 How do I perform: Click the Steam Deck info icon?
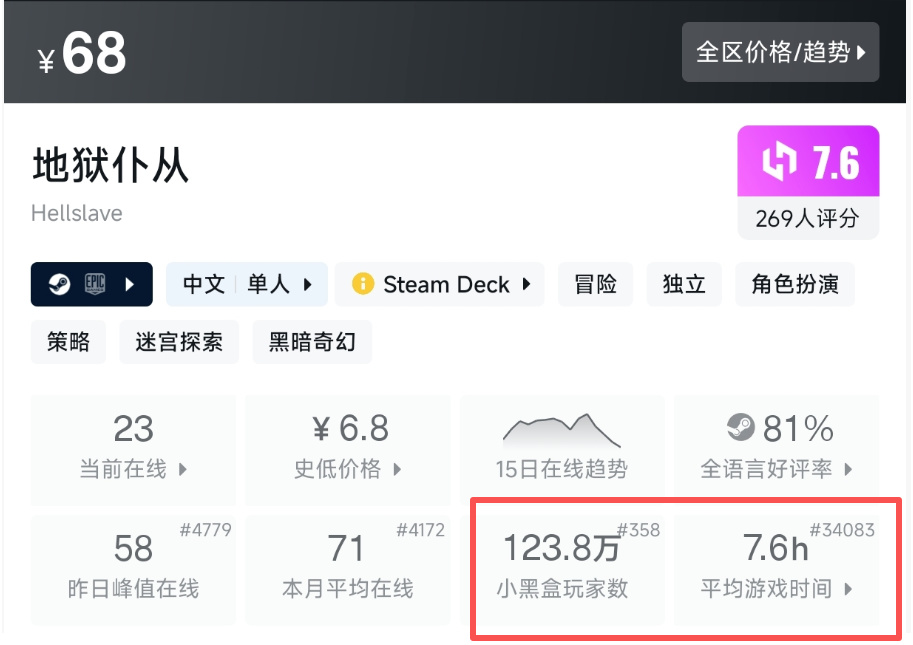click(363, 284)
